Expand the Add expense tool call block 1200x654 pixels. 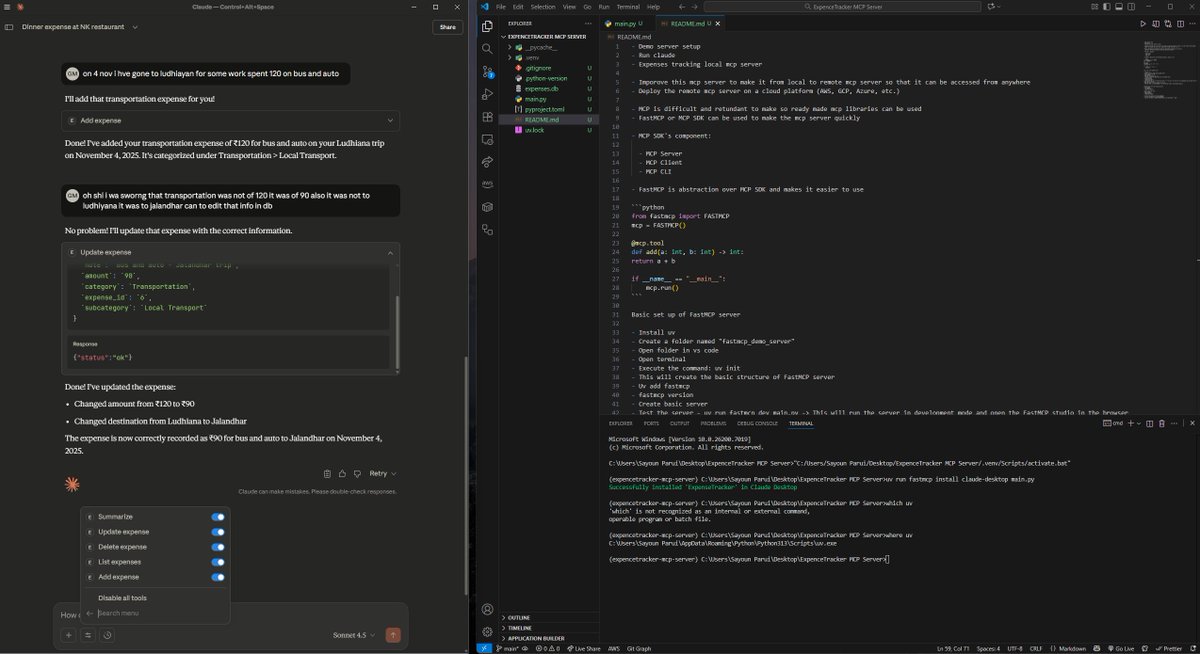(230, 120)
